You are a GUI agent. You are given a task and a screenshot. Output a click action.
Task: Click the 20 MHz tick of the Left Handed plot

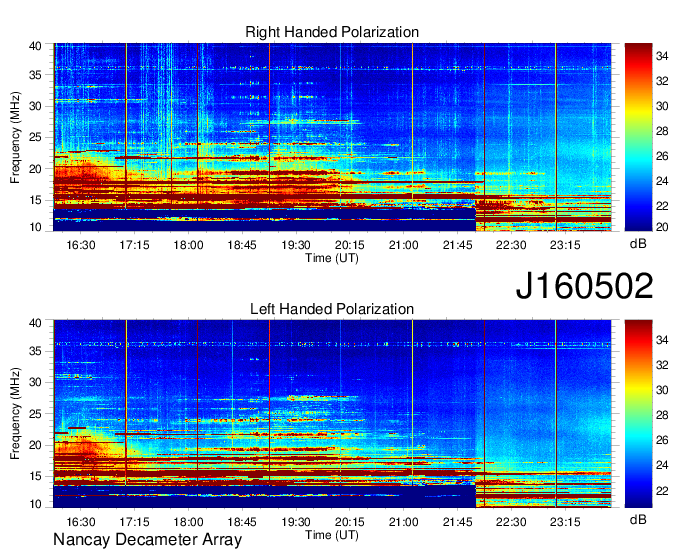tap(35, 445)
